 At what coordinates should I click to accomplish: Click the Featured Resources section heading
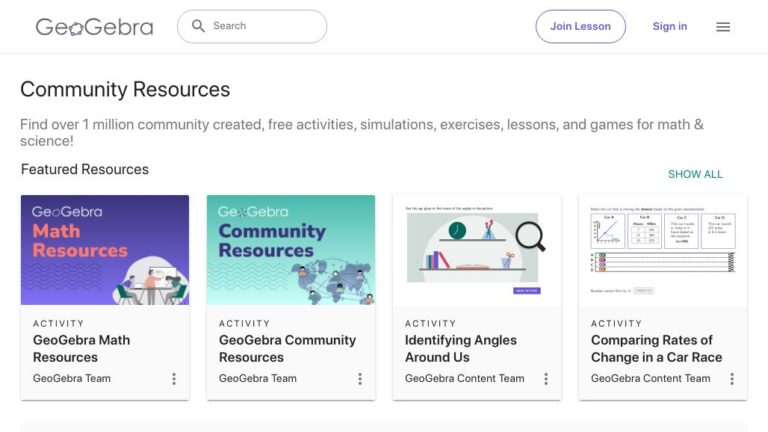85,169
